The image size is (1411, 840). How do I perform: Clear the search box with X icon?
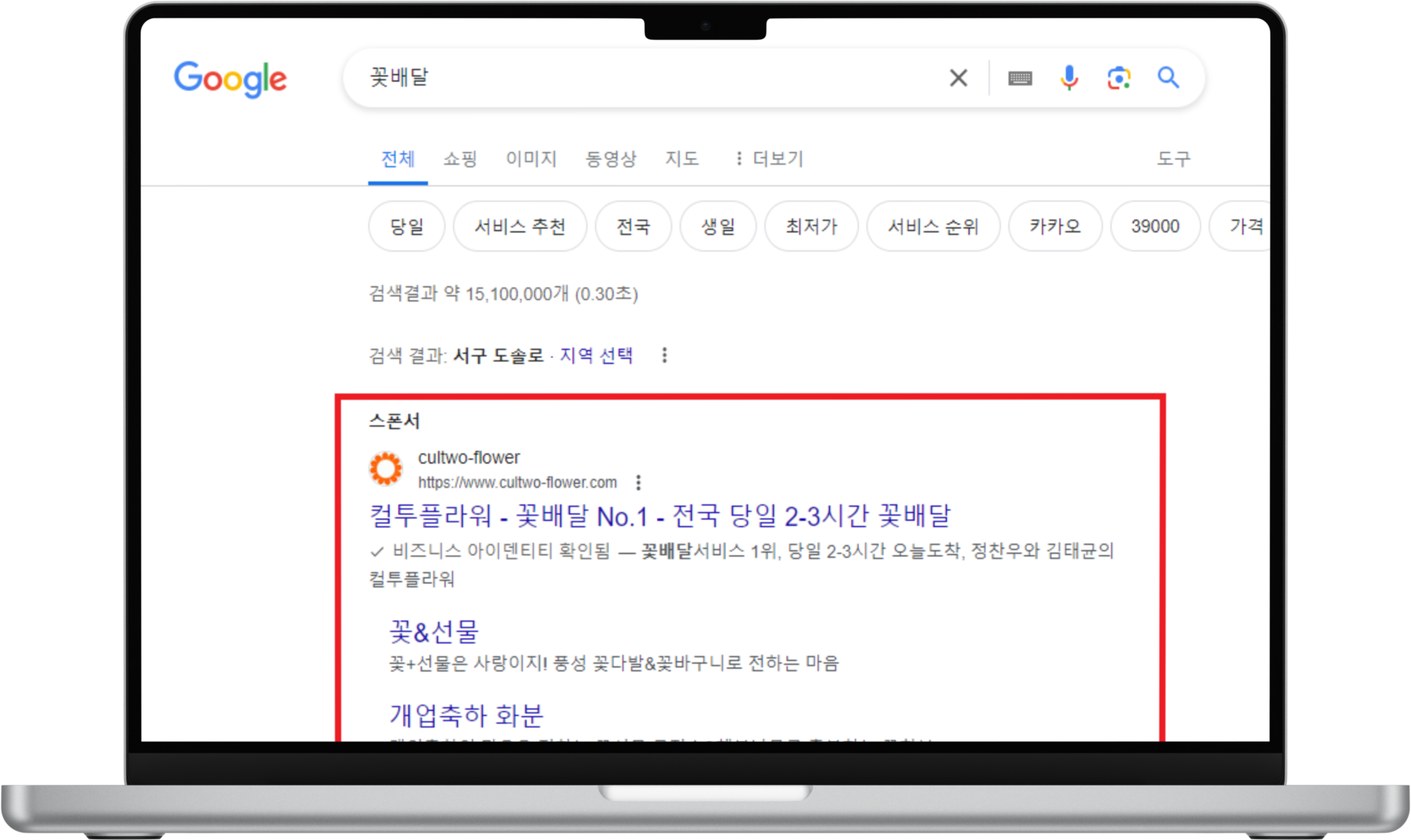(958, 78)
